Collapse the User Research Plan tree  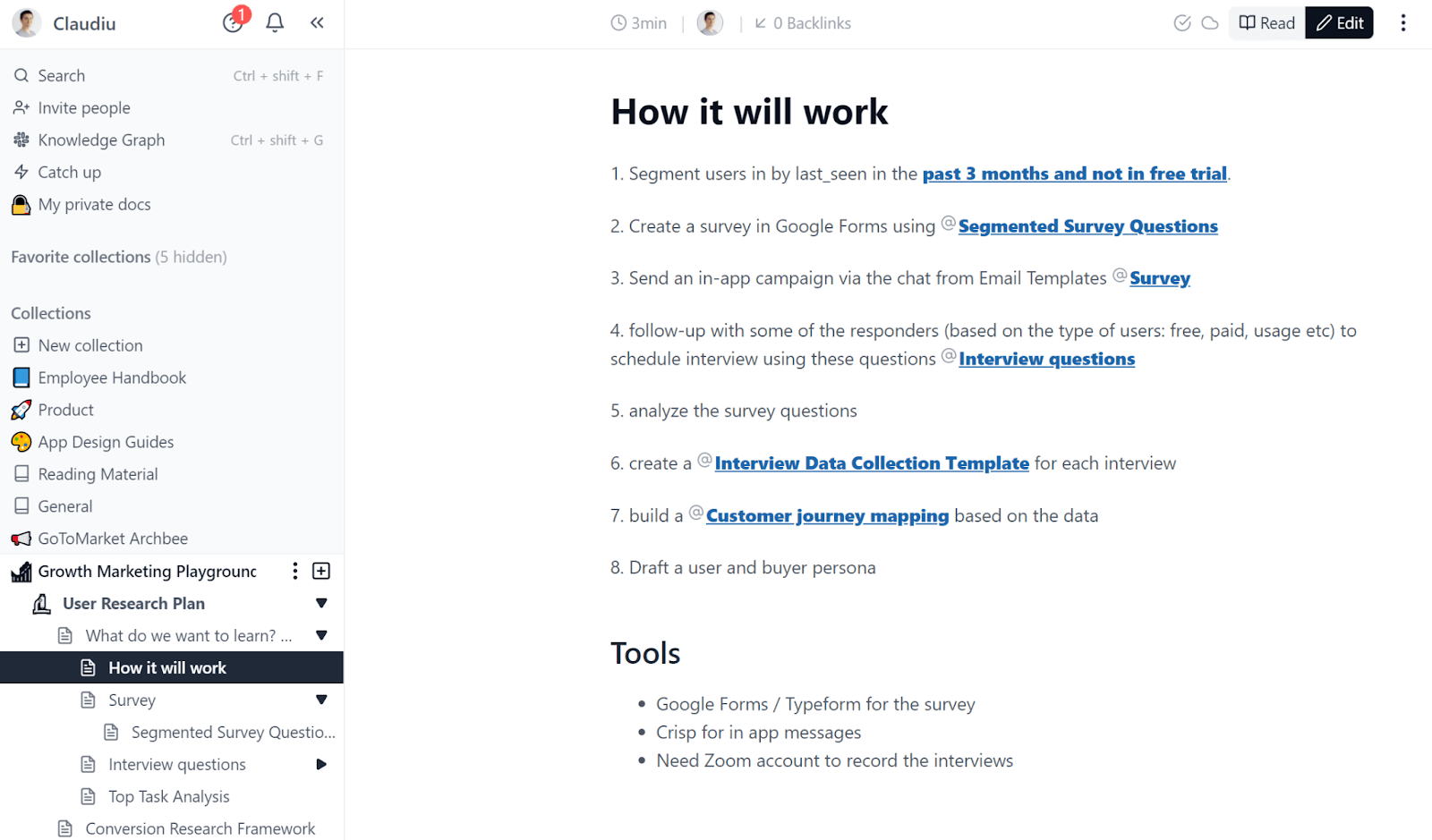321,603
